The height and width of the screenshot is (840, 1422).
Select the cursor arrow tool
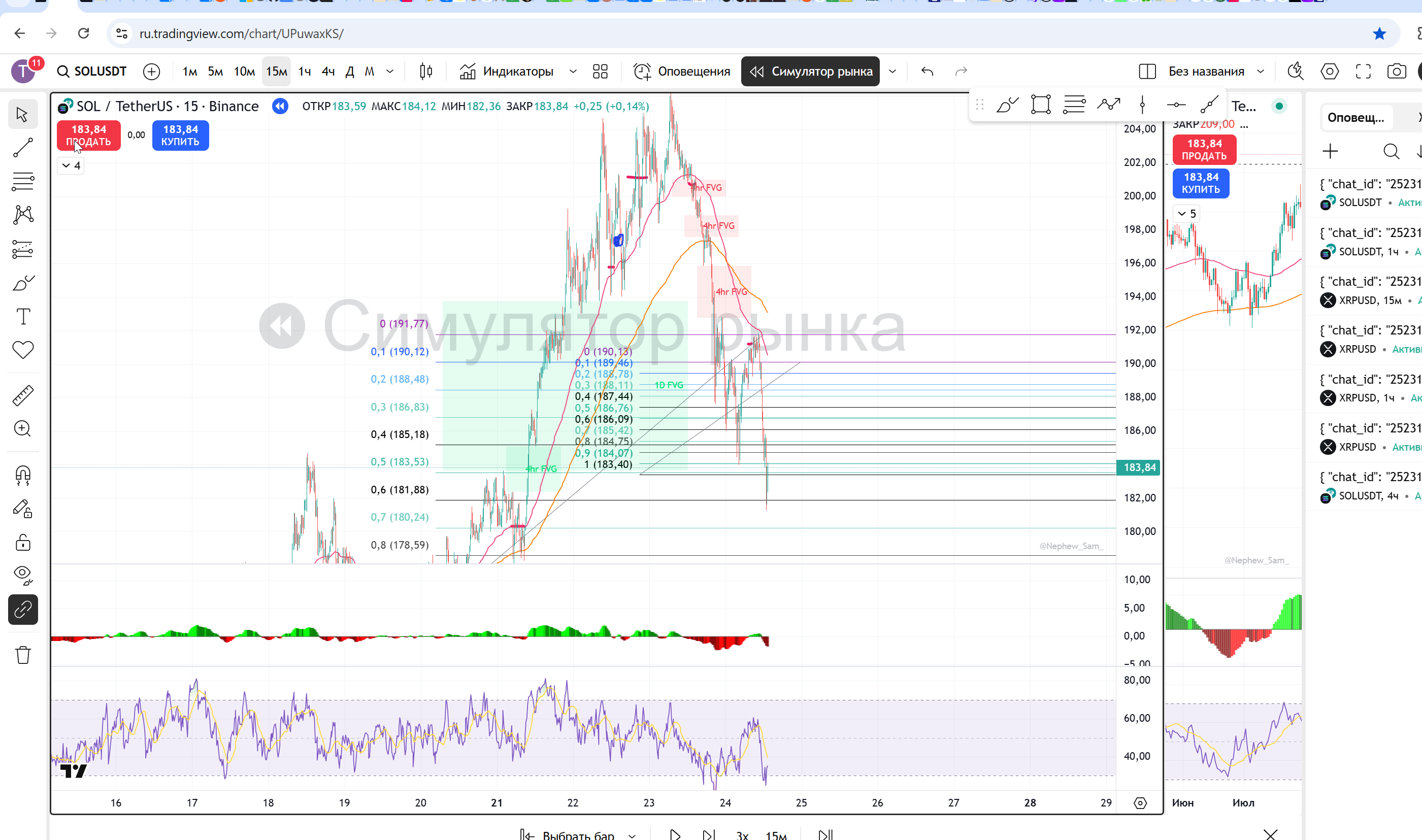pyautogui.click(x=23, y=114)
